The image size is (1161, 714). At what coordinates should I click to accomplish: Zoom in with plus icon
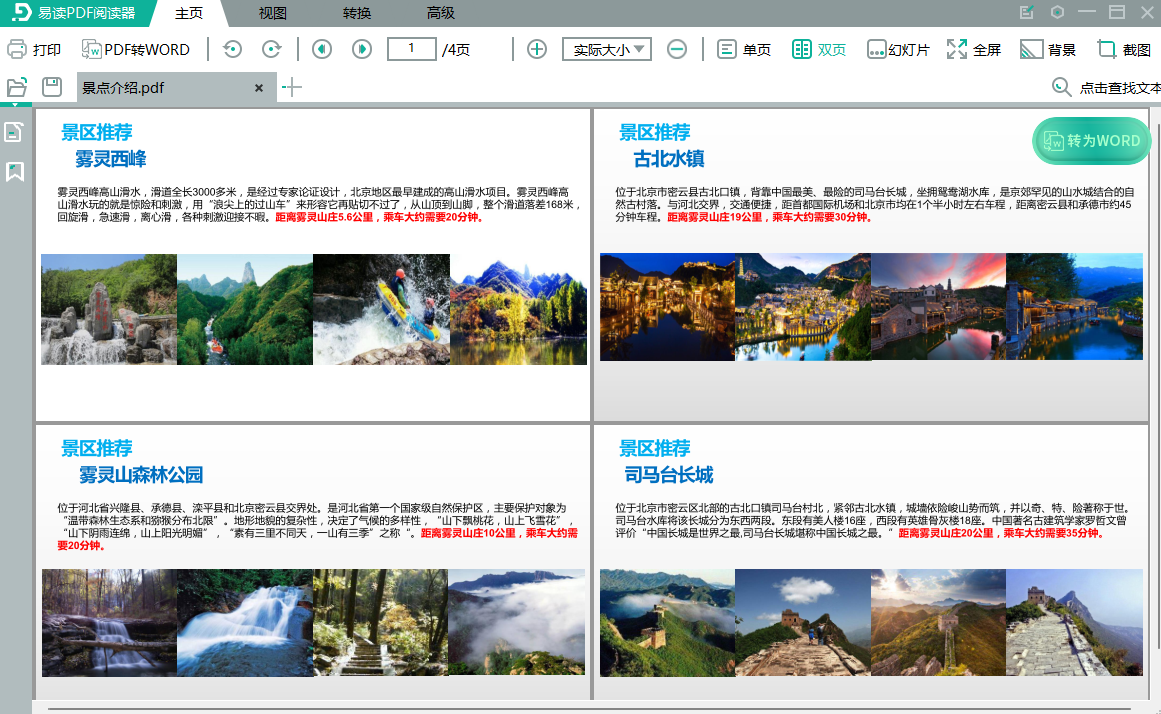537,50
